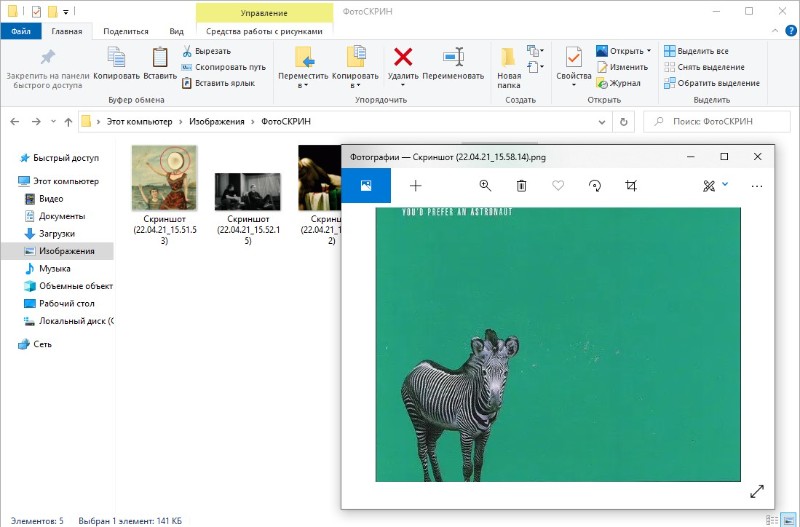Viewport: 800px width, 527px height.
Task: Click the red Удалить delete icon in ribbon
Action: [x=403, y=58]
